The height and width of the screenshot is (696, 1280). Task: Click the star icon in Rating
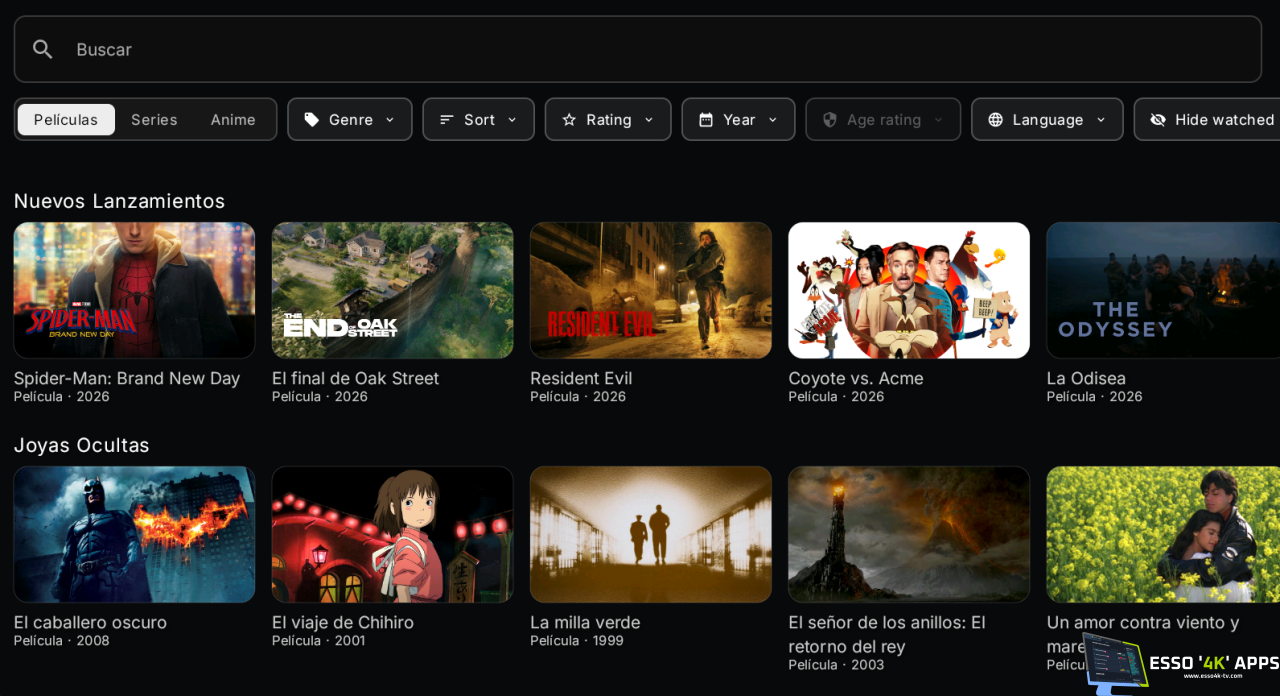click(569, 120)
